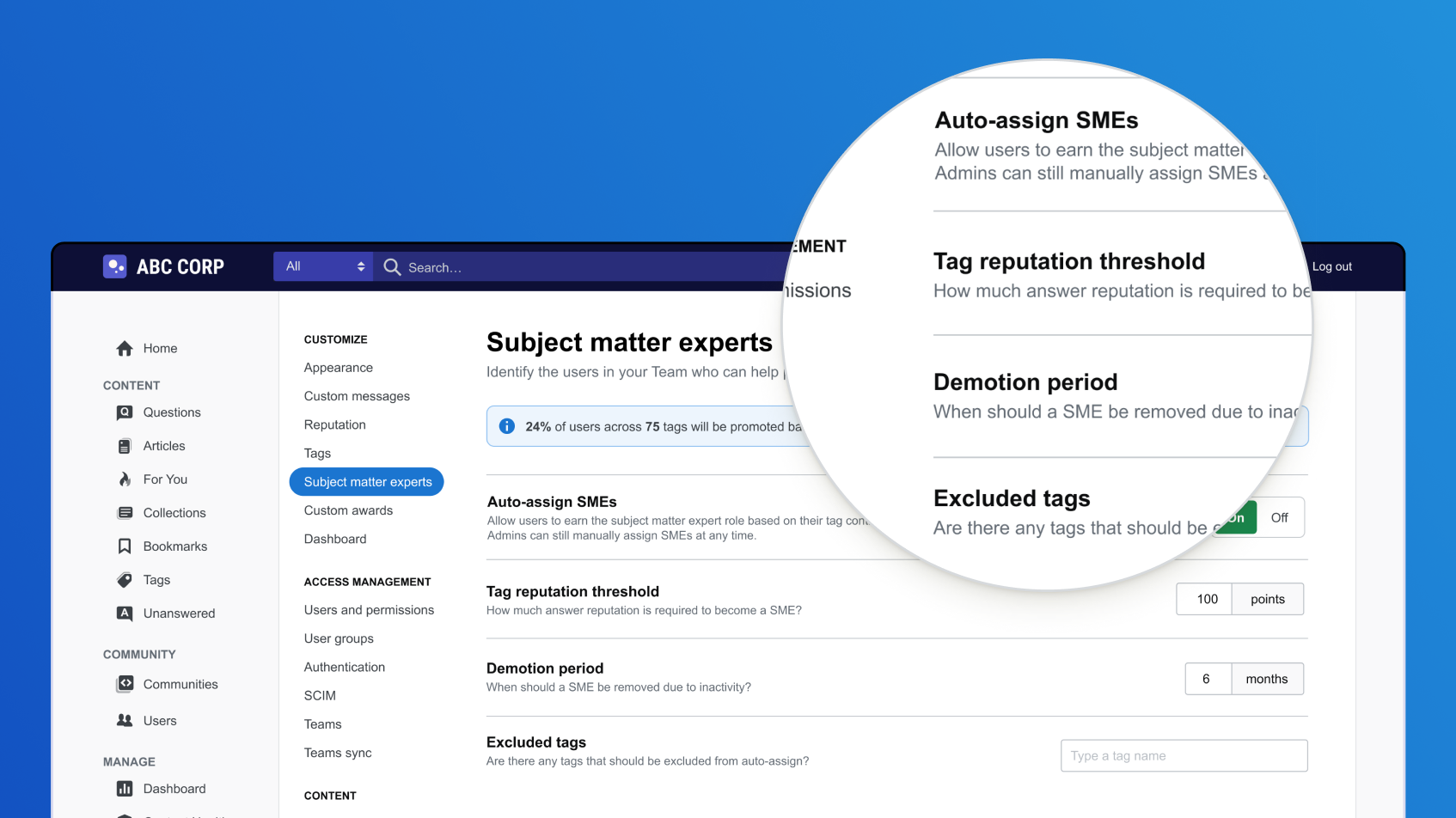This screenshot has height=818, width=1456.
Task: Go to Home in sidebar
Action: point(161,348)
